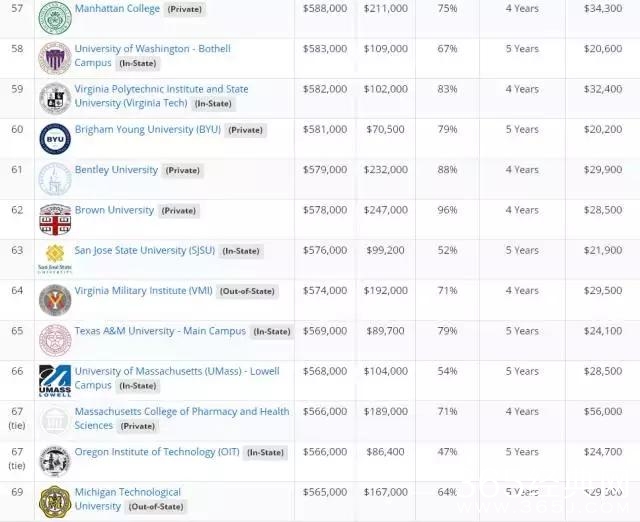640x522 pixels.
Task: Click the Virginia Military Institute logo
Action: (54, 300)
